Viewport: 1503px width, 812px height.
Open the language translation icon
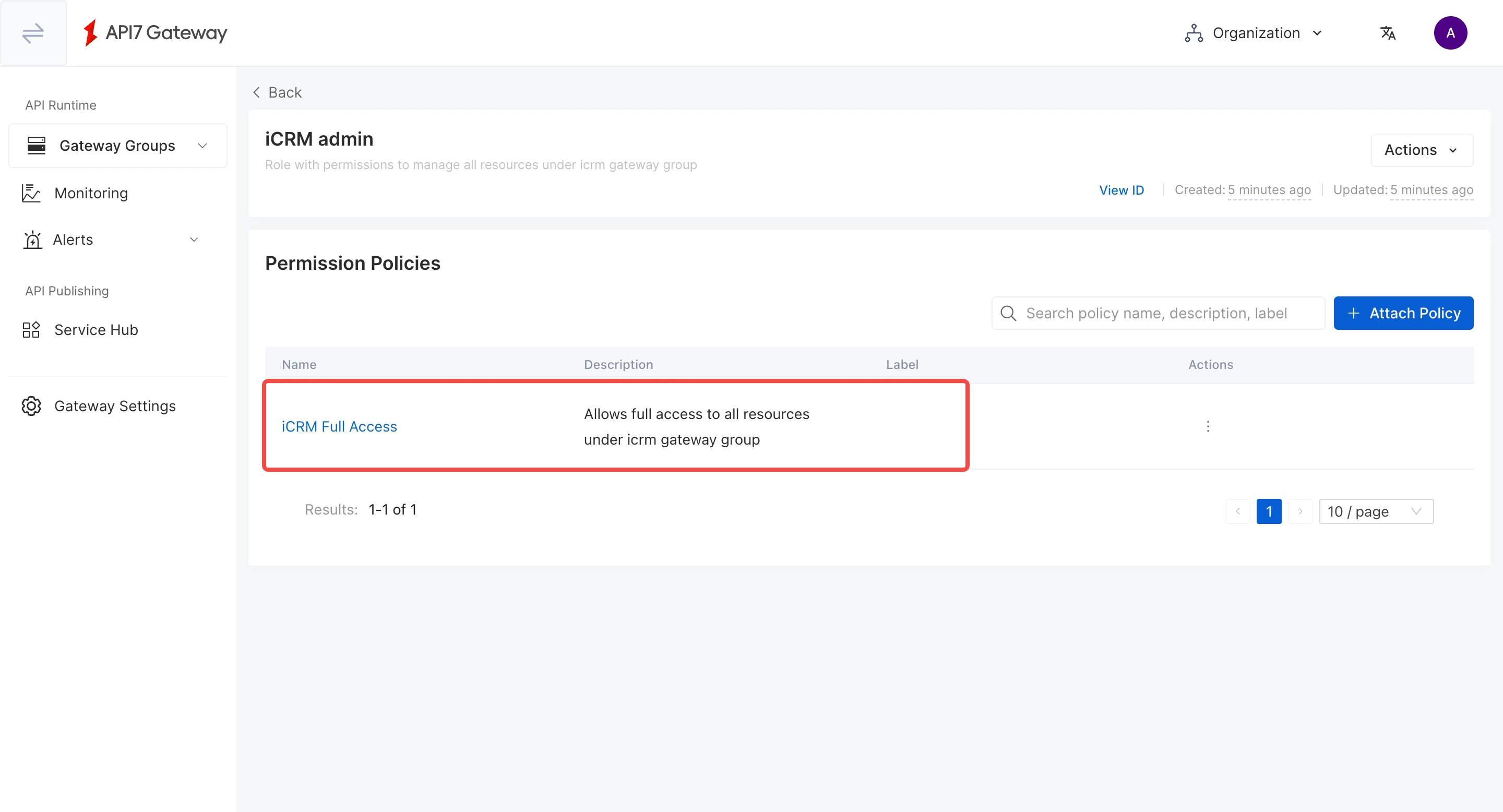tap(1388, 33)
